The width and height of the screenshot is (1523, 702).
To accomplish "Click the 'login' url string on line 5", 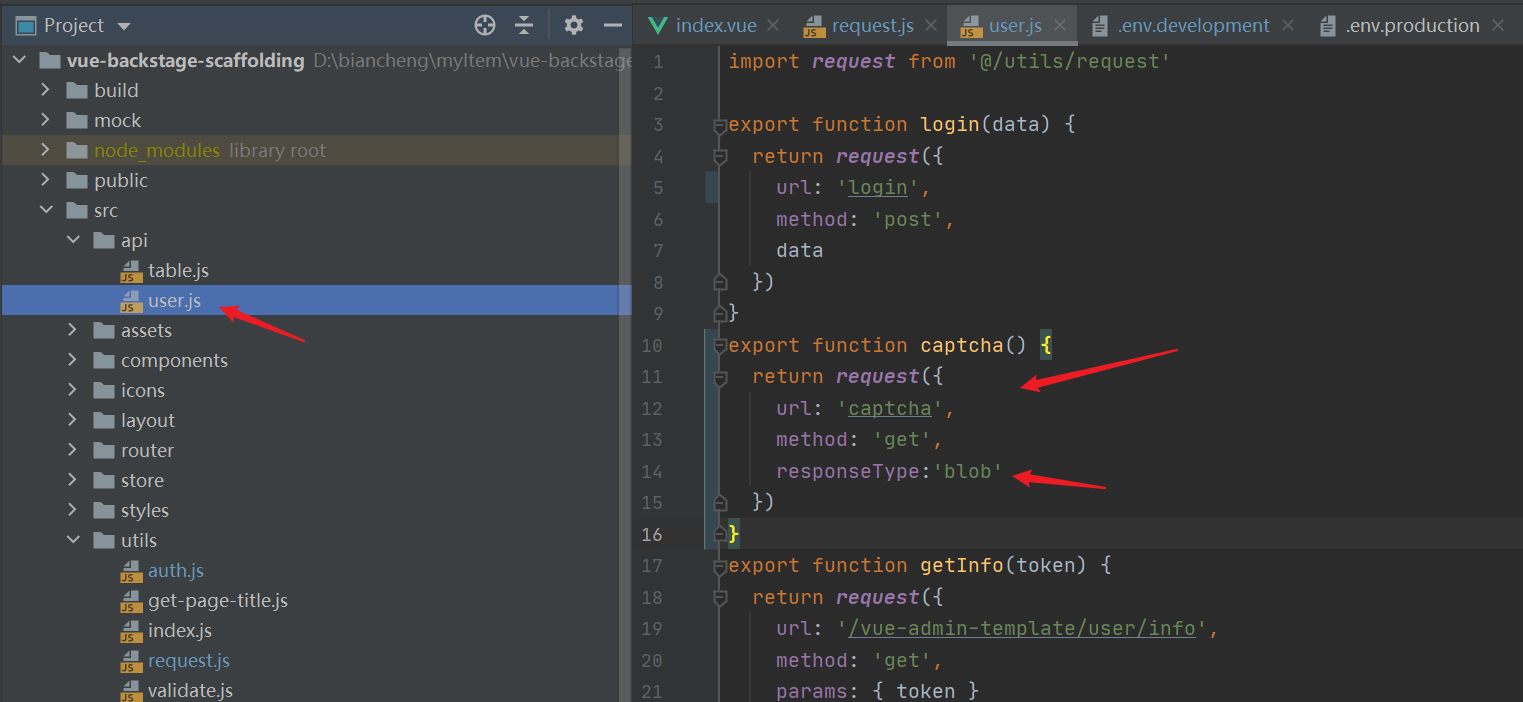I will 878,187.
